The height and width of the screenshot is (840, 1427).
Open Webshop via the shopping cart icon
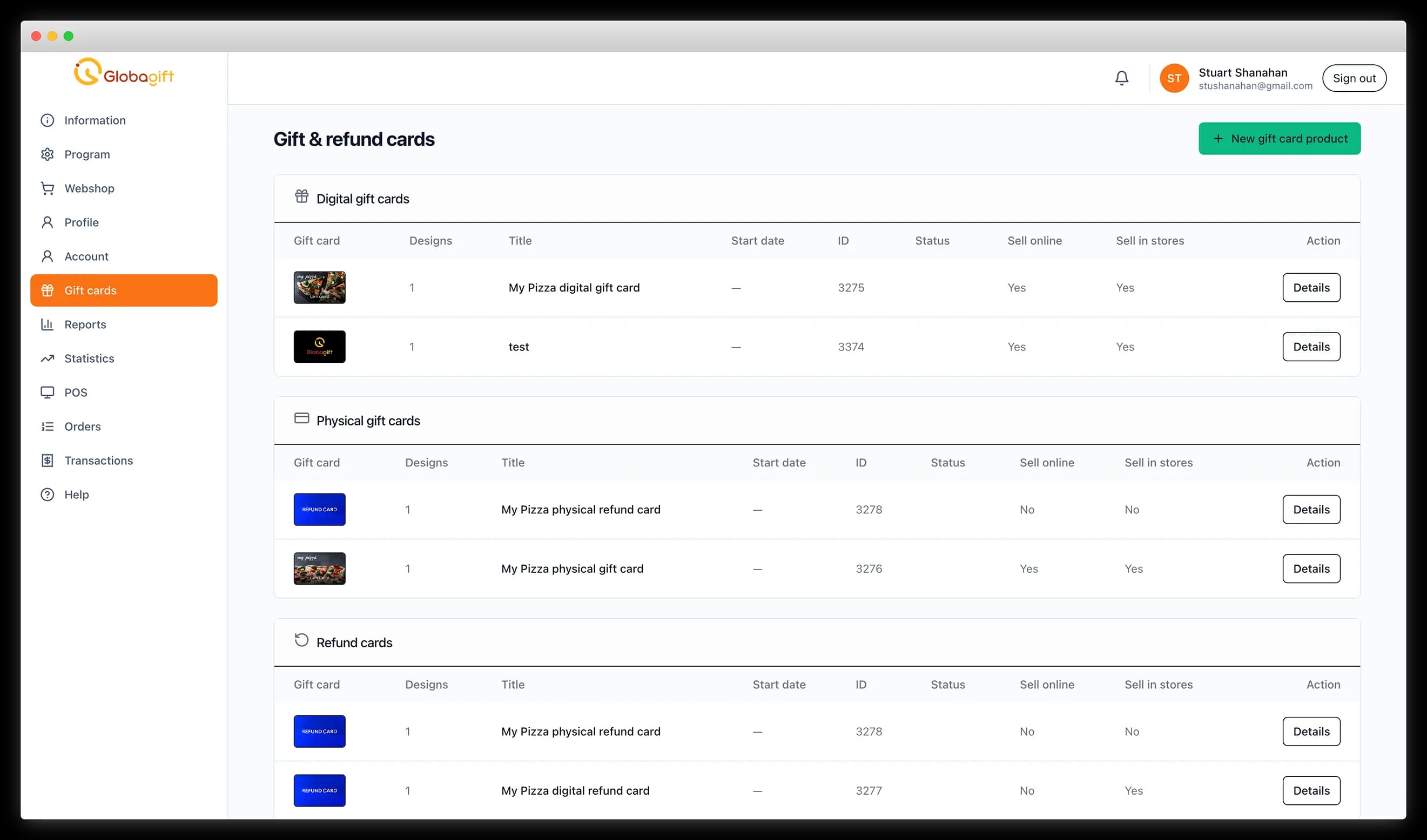coord(48,188)
